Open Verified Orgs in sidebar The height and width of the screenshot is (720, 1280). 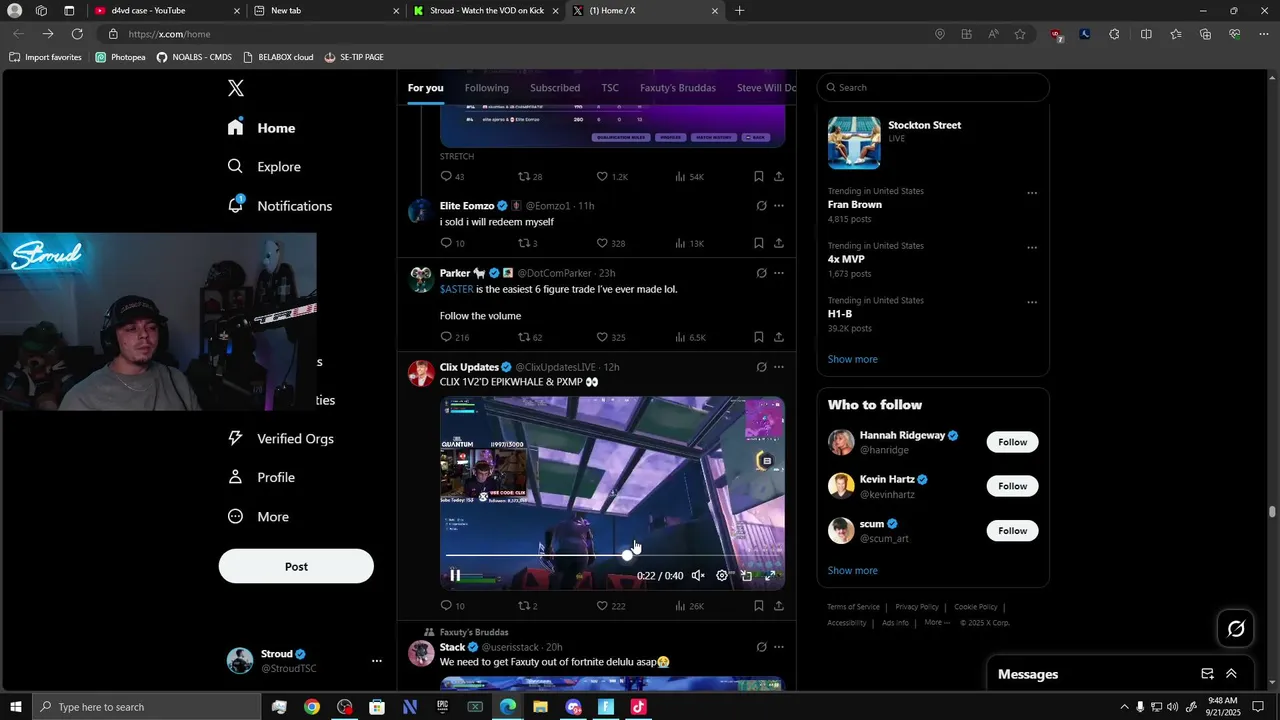[281, 439]
